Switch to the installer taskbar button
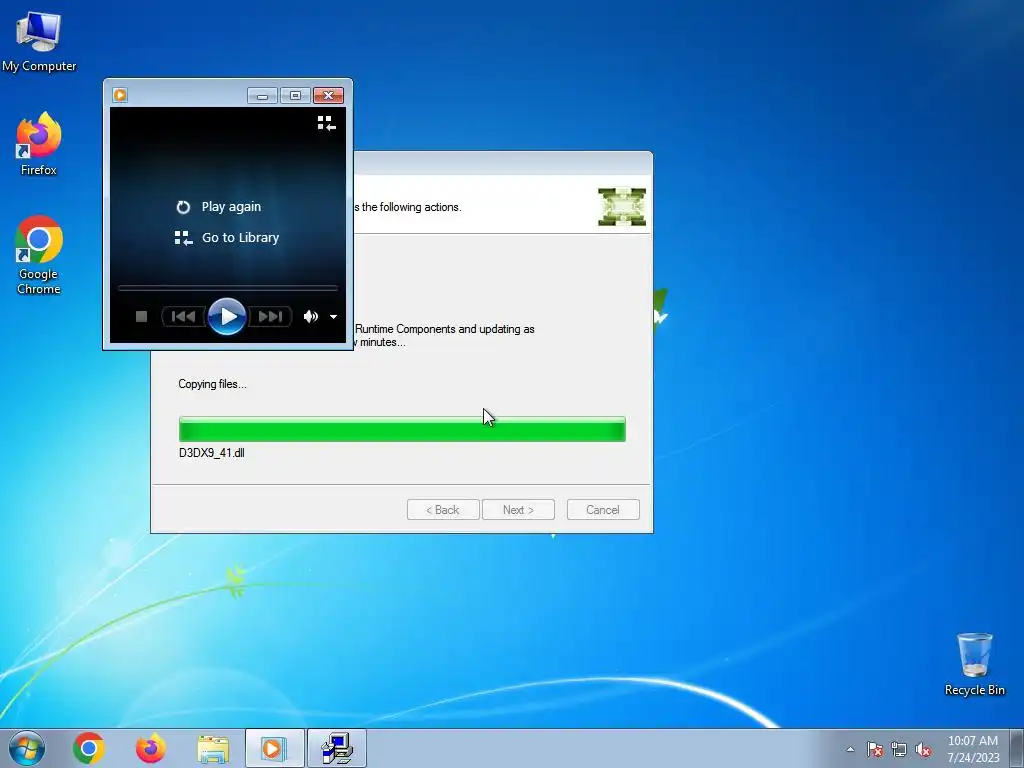The image size is (1024, 768). 337,748
